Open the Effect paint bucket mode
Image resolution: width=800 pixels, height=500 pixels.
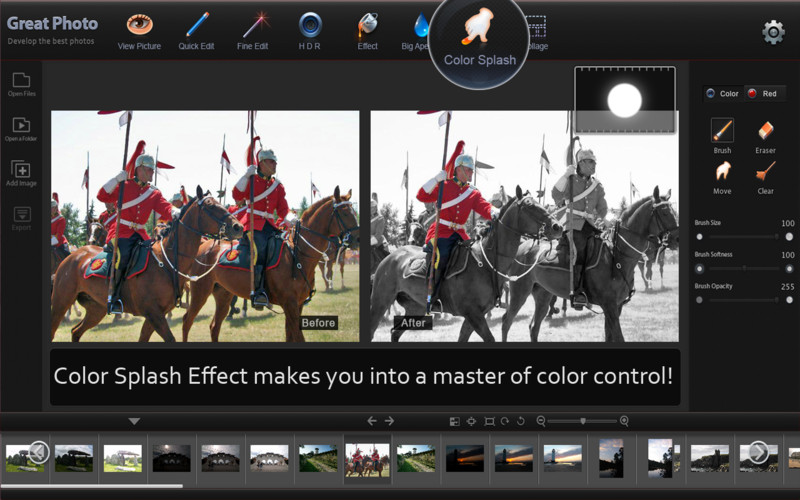(367, 32)
